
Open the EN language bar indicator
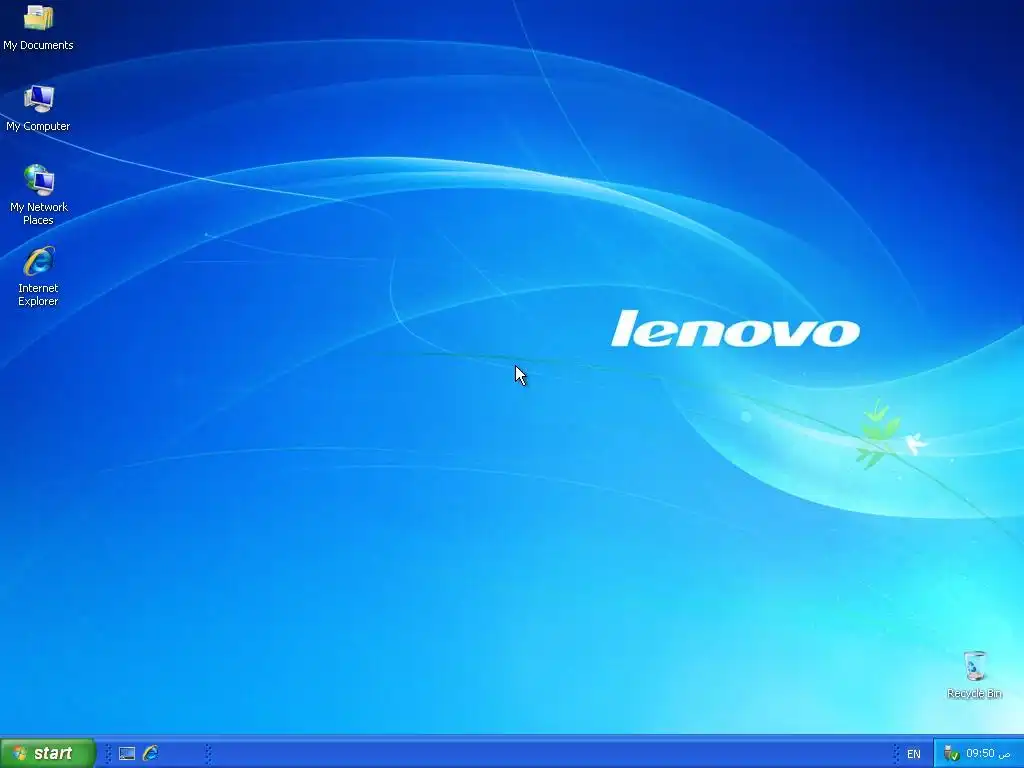(914, 754)
